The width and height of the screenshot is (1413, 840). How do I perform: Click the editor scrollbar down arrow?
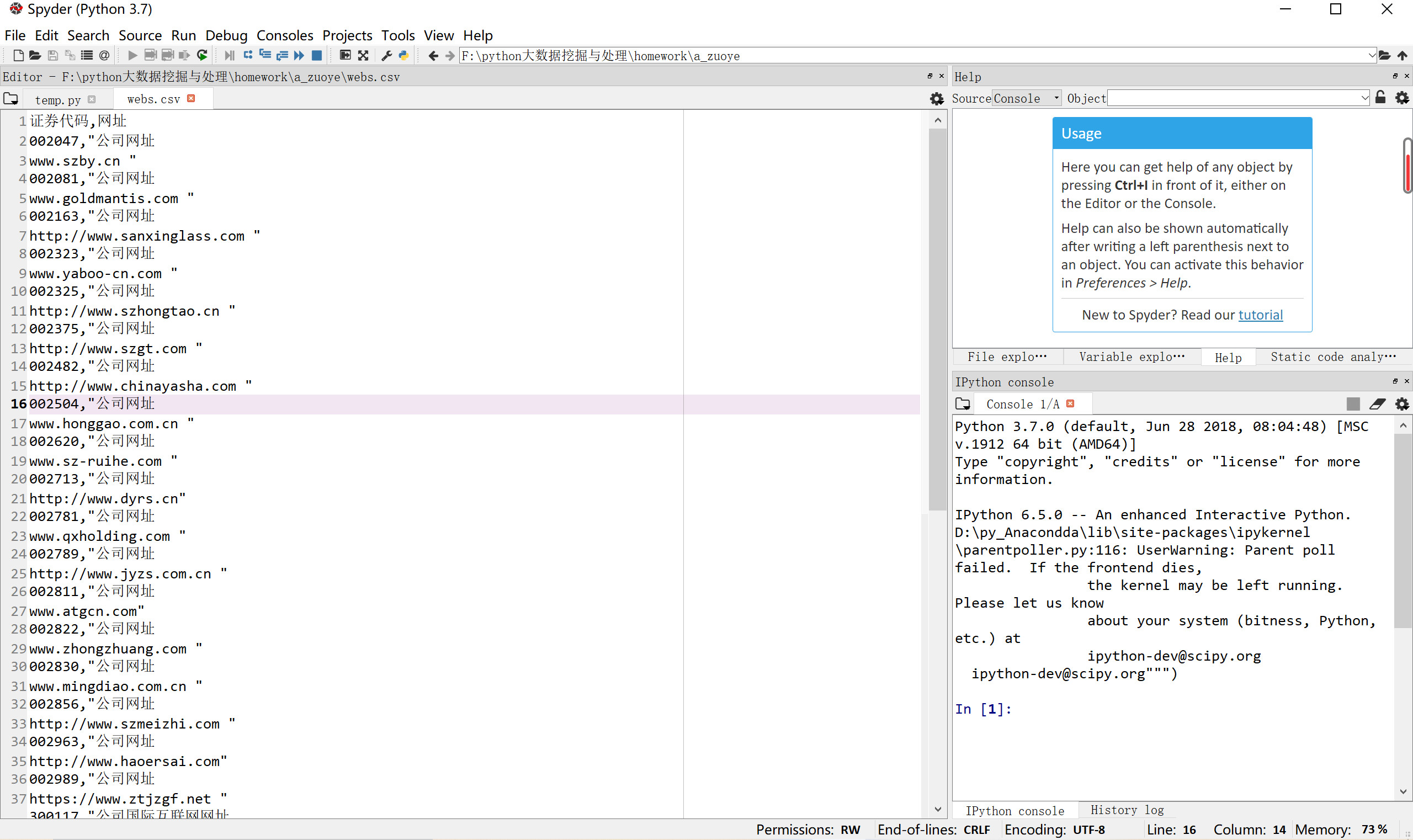tap(937, 810)
